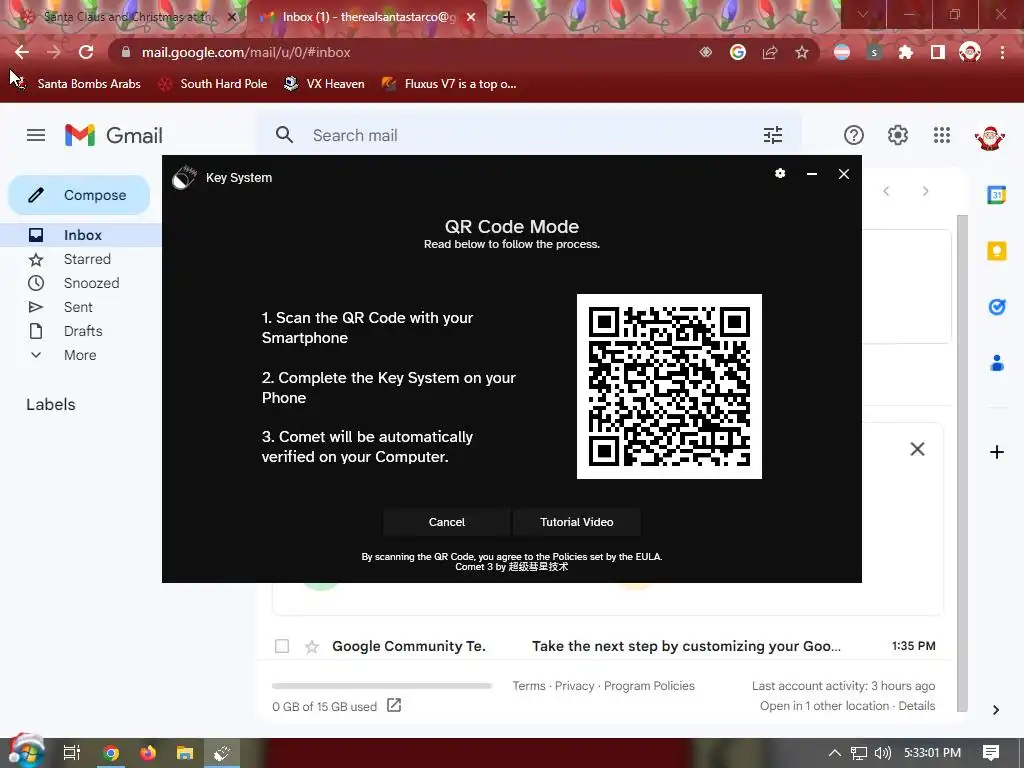
Task: Open Google Tasks side panel
Action: pos(997,306)
